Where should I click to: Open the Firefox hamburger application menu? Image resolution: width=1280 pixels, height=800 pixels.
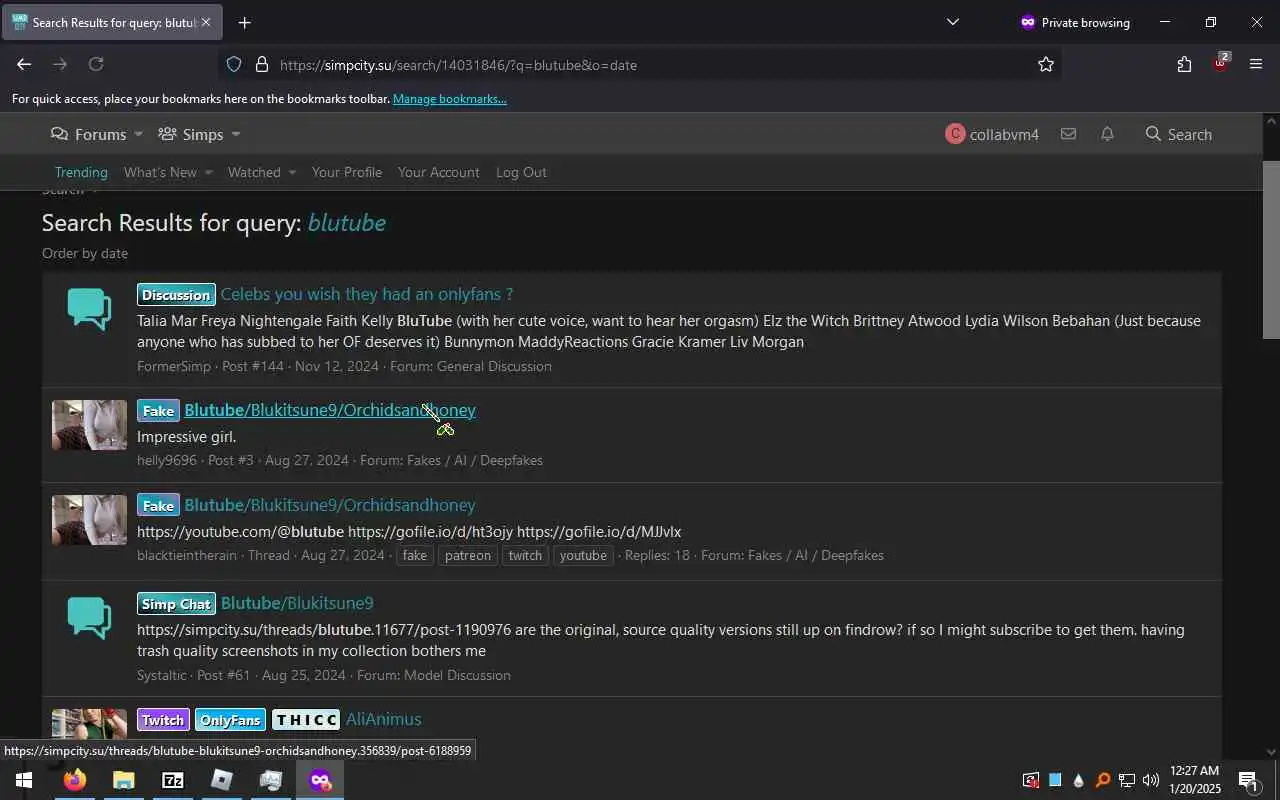click(1256, 64)
